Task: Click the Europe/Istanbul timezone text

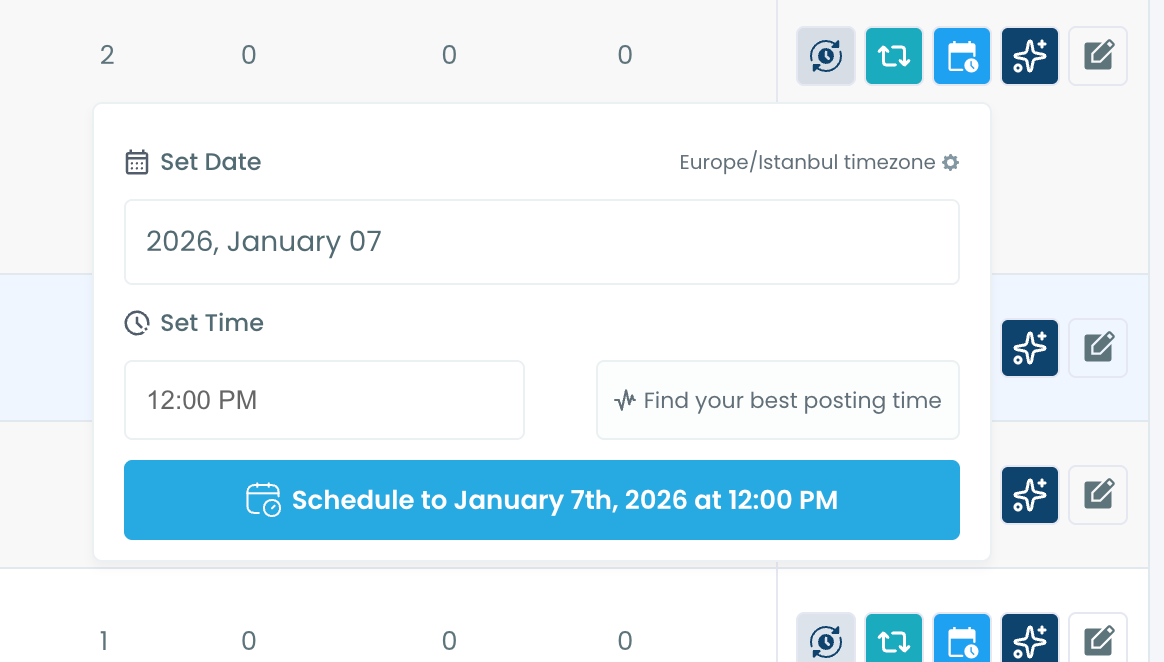Action: point(807,162)
